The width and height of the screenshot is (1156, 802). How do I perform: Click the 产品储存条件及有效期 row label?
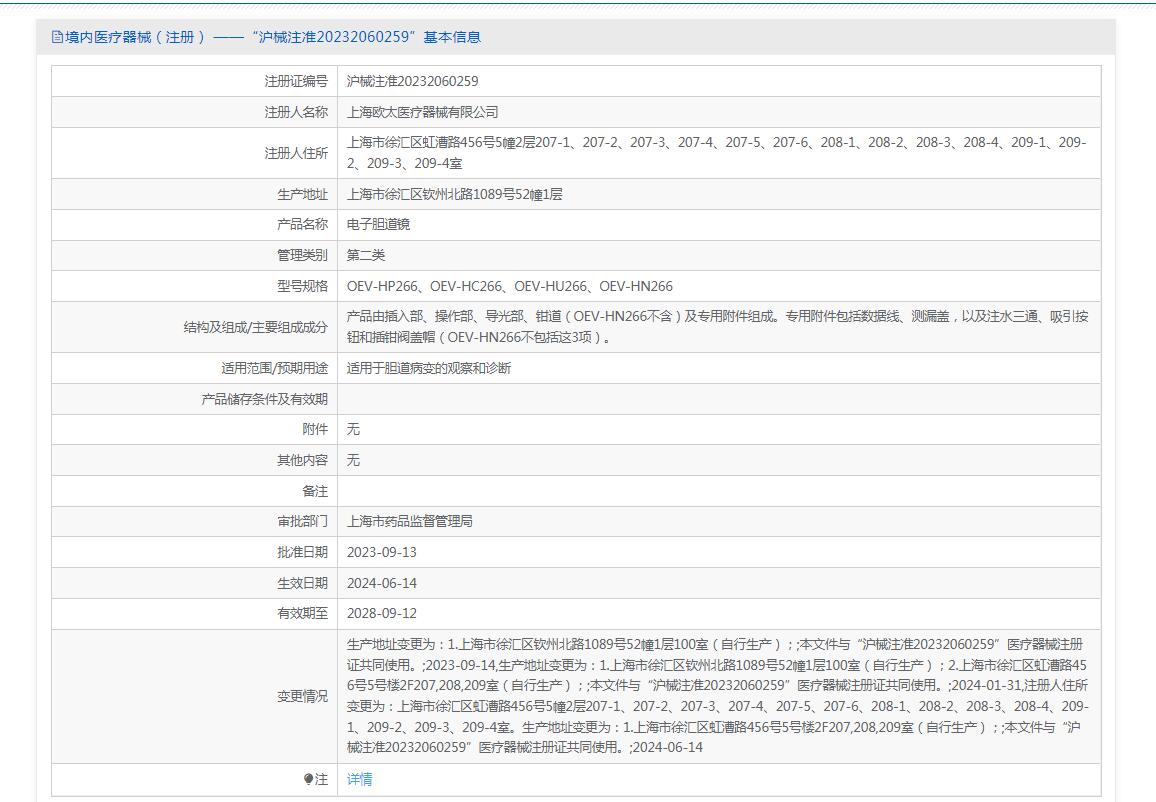[x=264, y=399]
